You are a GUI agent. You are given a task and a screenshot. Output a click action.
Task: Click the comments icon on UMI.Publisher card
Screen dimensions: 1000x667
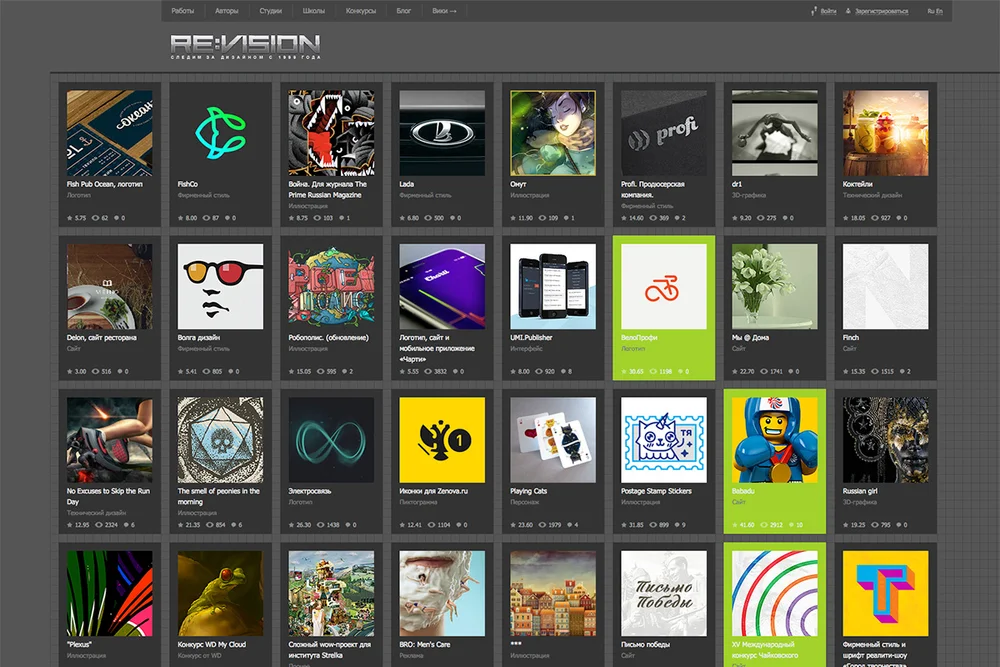[x=564, y=371]
